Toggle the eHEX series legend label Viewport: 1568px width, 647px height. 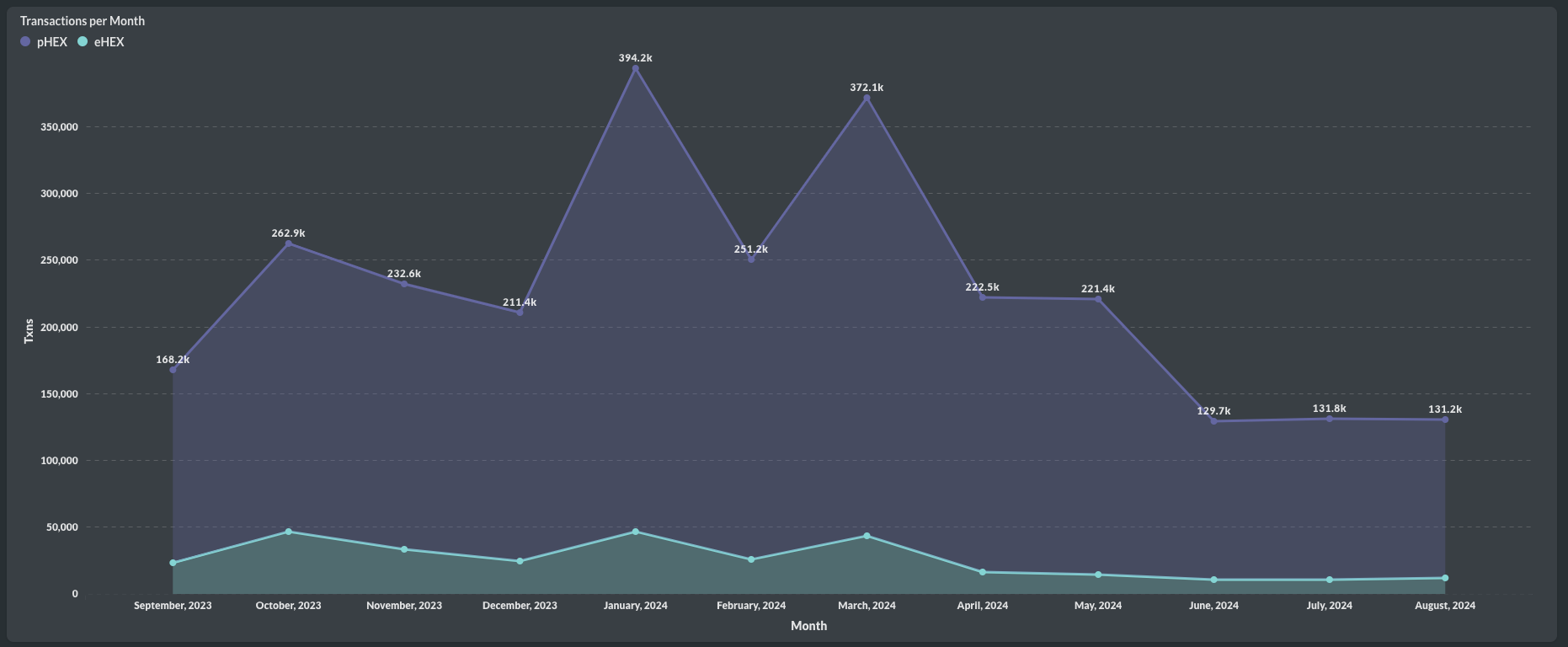[x=109, y=42]
